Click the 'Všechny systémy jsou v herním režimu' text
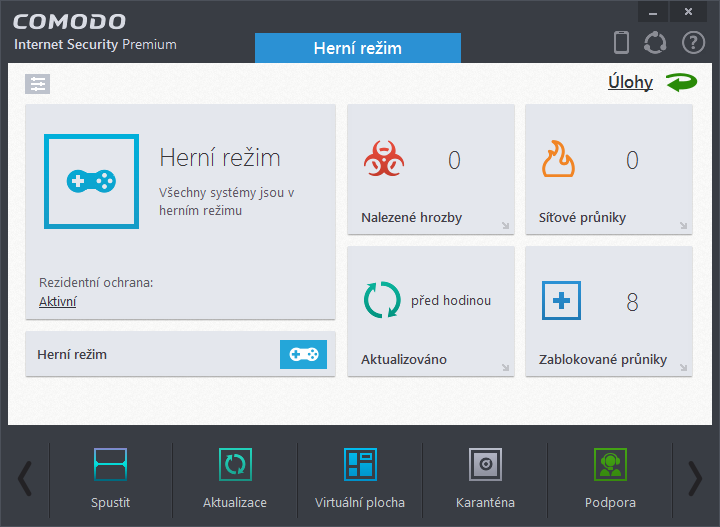Image resolution: width=720 pixels, height=527 pixels. tap(226, 202)
